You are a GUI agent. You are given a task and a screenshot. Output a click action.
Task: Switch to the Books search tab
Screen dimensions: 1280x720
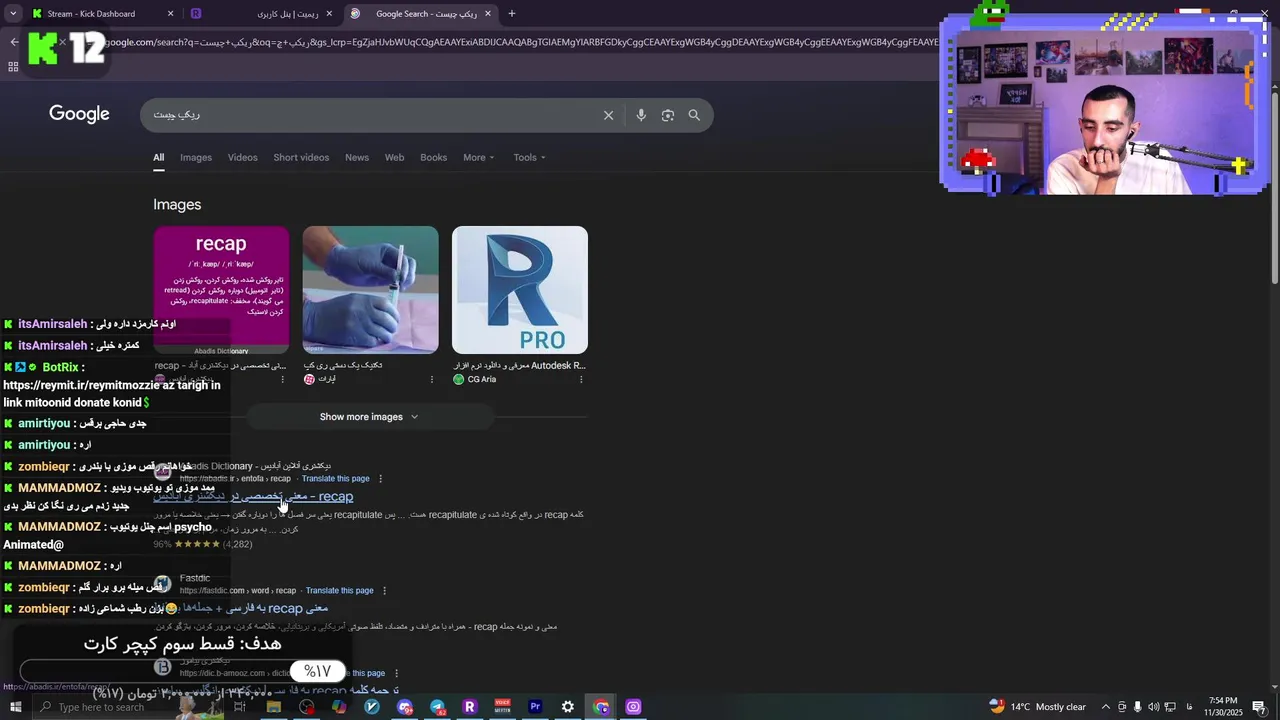433,157
